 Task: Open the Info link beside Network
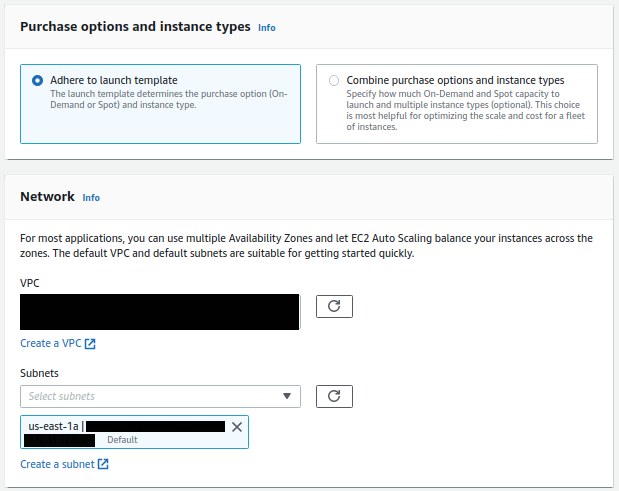[91, 198]
